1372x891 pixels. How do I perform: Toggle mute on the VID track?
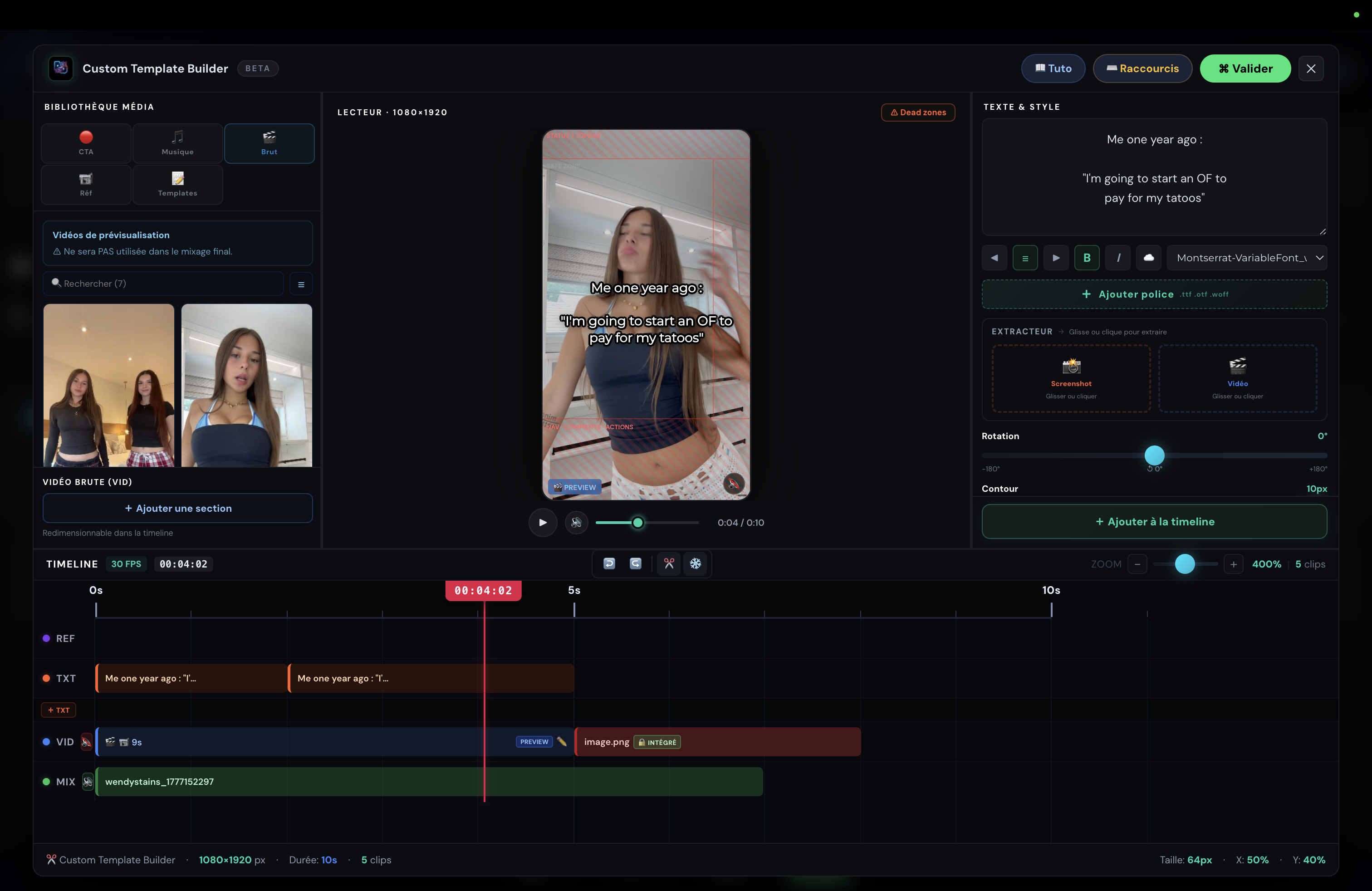click(86, 742)
